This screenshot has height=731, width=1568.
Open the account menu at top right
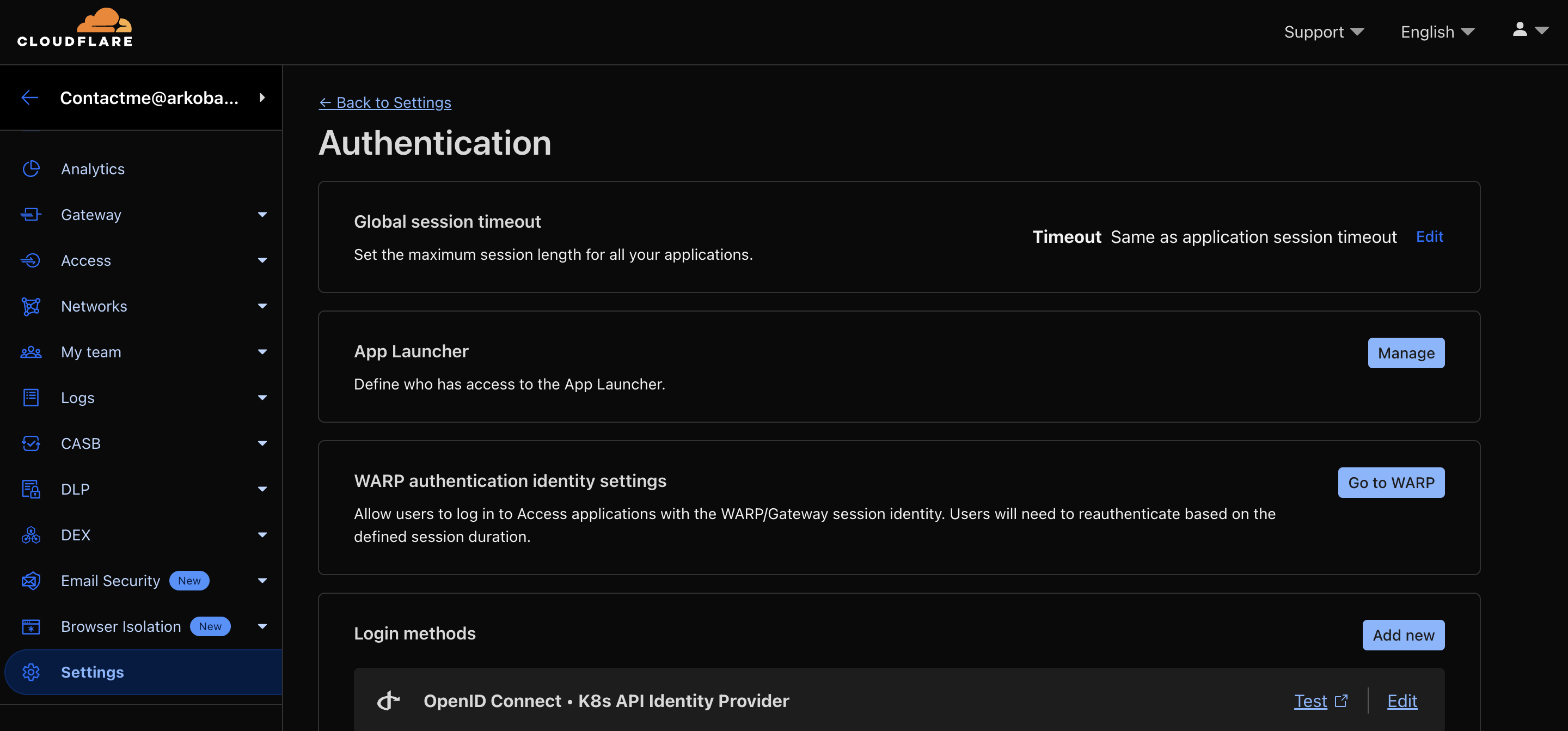click(1529, 31)
